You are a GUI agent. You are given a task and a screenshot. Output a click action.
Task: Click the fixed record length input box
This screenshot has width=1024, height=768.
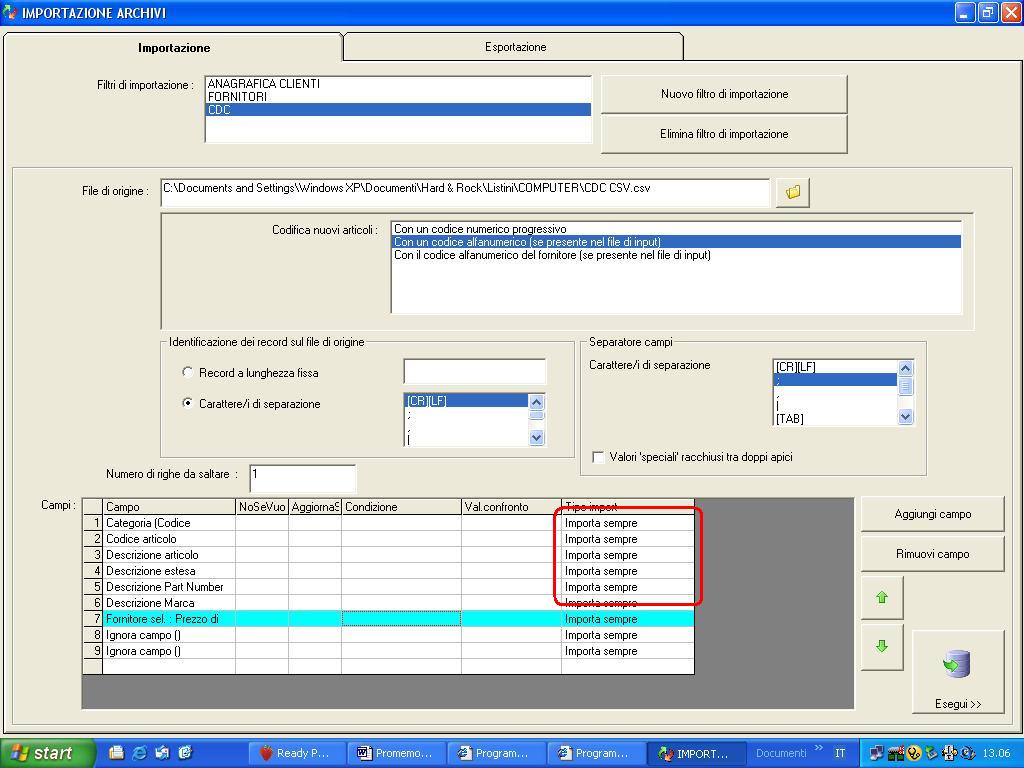[475, 371]
